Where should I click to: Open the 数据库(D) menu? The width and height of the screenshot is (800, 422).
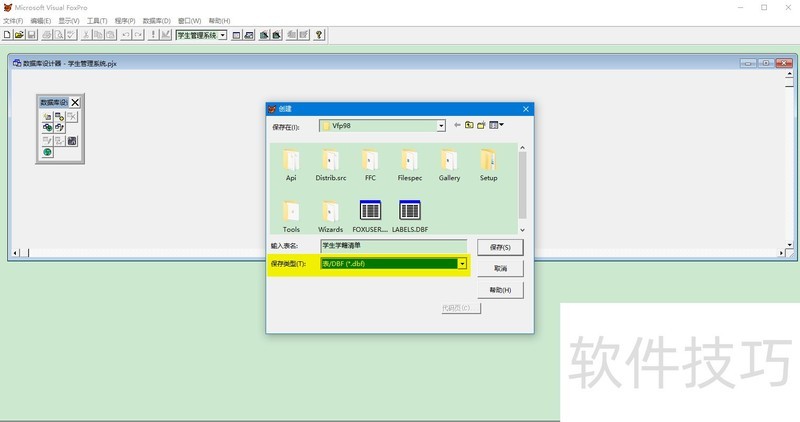pos(156,20)
